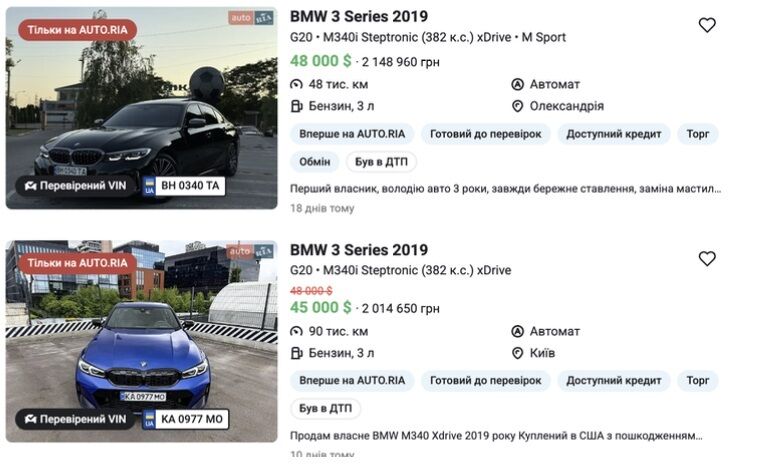The width and height of the screenshot is (758, 464).
Task: Favorite the 45 000 $ BMW listing heart
Action: [x=707, y=259]
